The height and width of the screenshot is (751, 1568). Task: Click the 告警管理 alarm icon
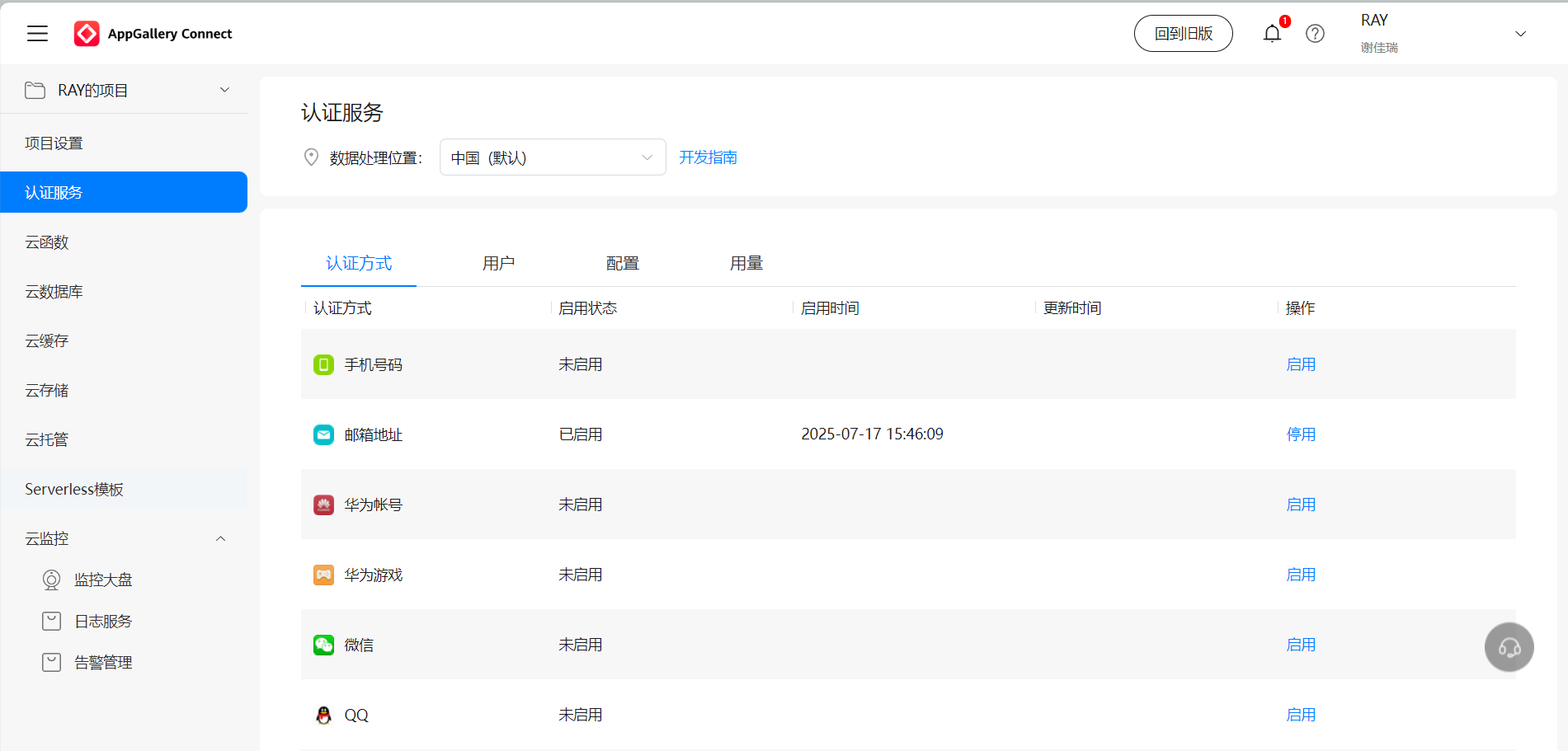pos(51,663)
